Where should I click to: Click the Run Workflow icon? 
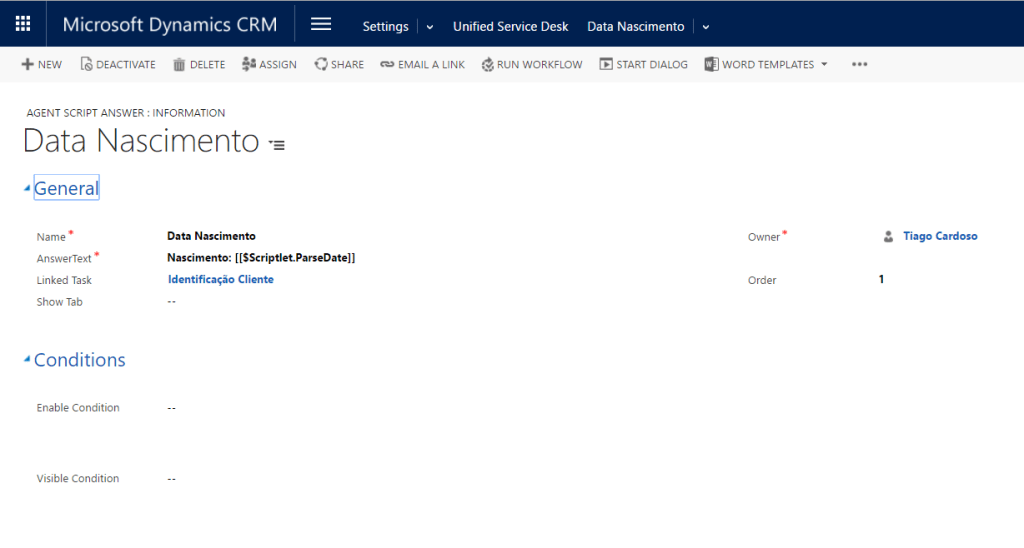[x=487, y=64]
